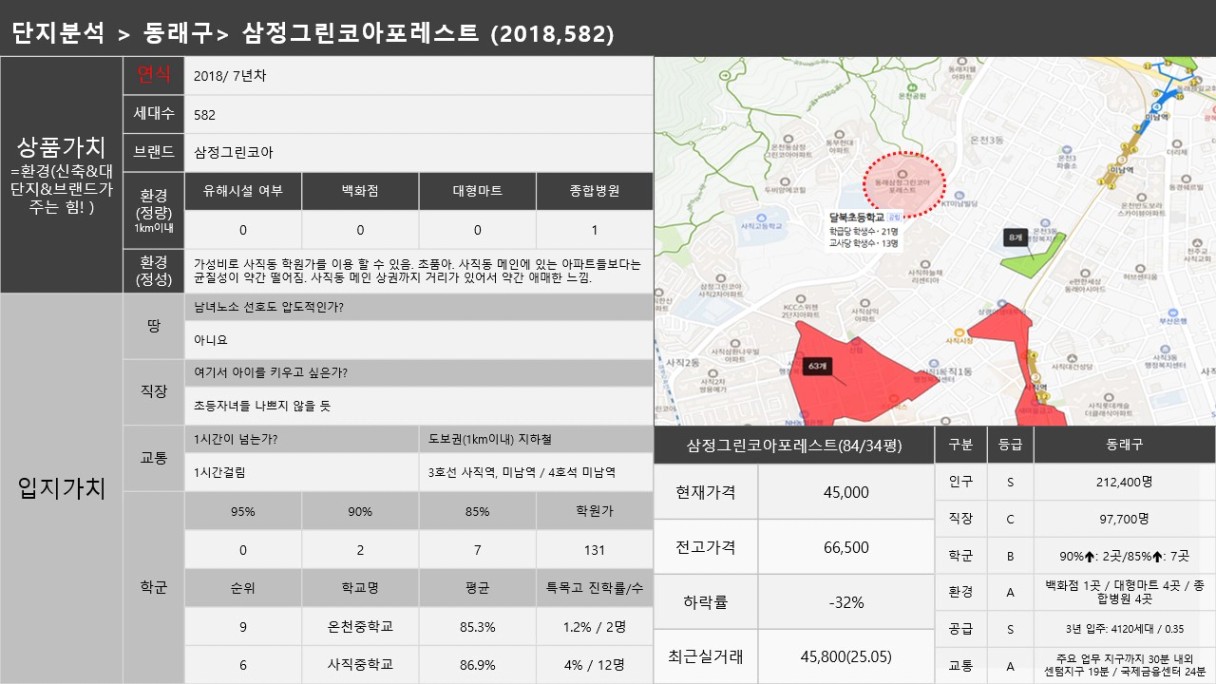Image resolution: width=1216 pixels, height=684 pixels.
Task: Click the black 63개 count label
Action: (816, 367)
